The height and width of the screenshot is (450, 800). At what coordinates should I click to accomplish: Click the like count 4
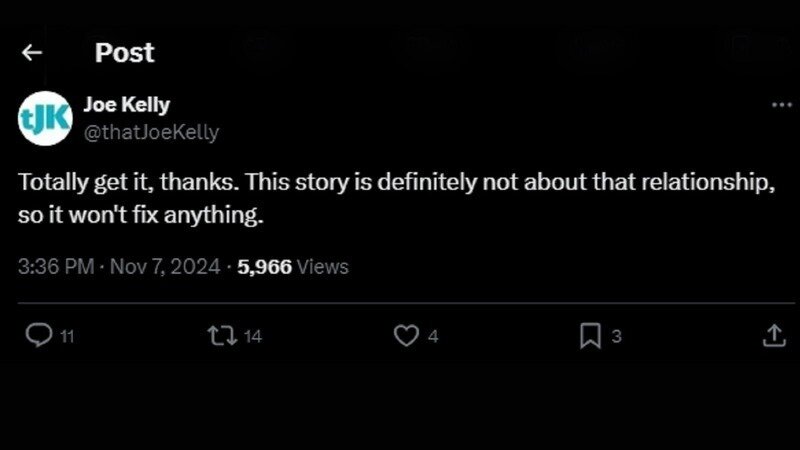pos(433,337)
